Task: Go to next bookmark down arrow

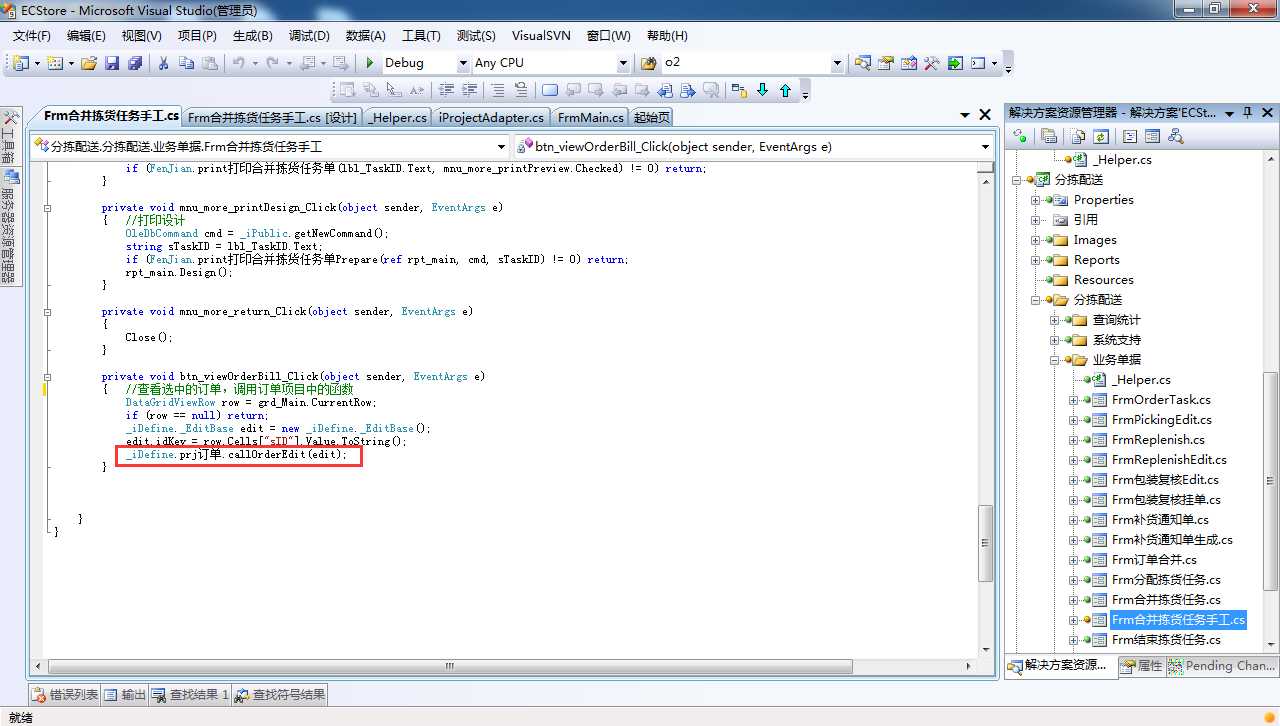Action: [x=762, y=90]
